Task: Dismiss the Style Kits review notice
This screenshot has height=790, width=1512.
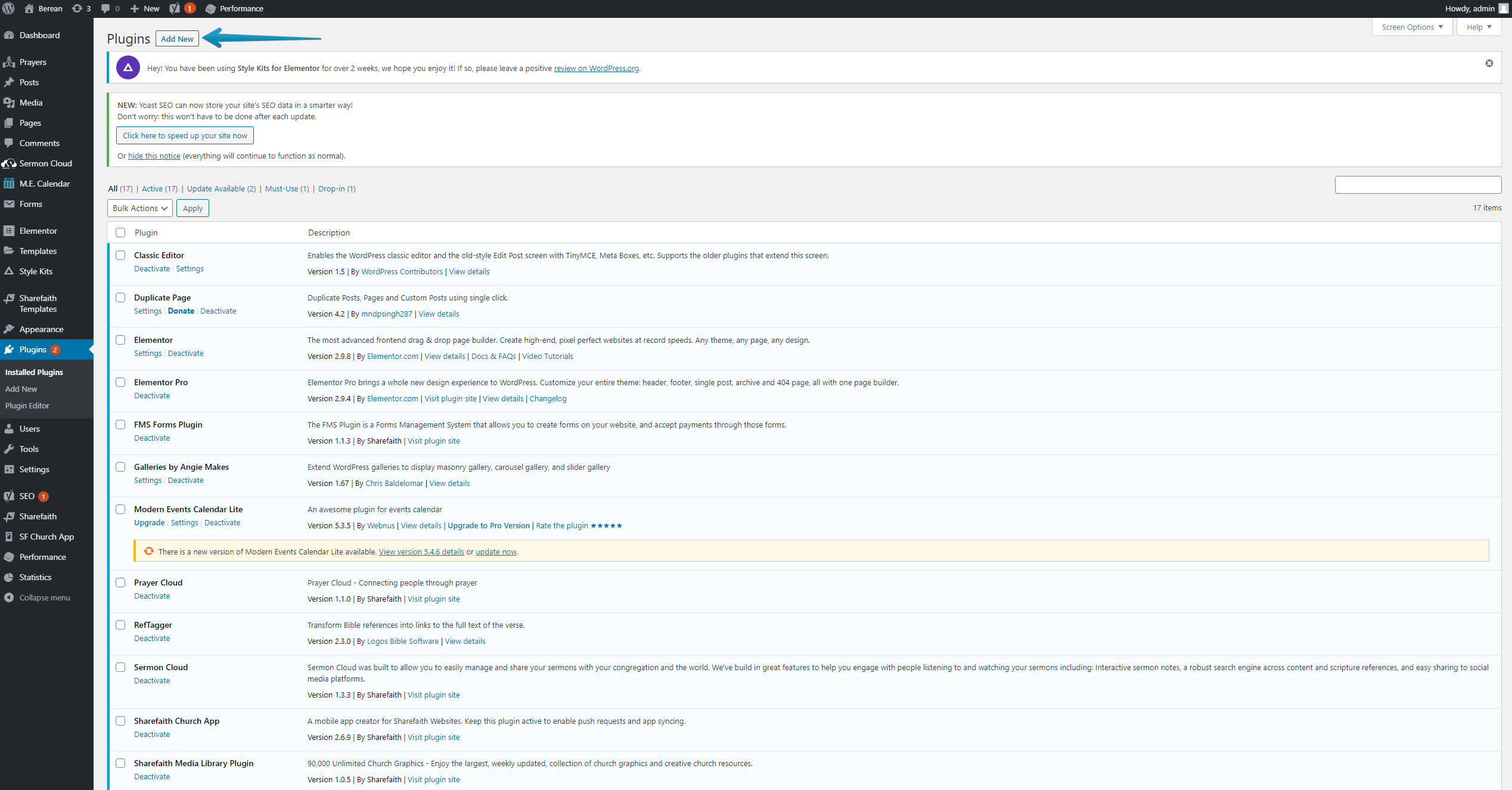Action: coord(1489,63)
